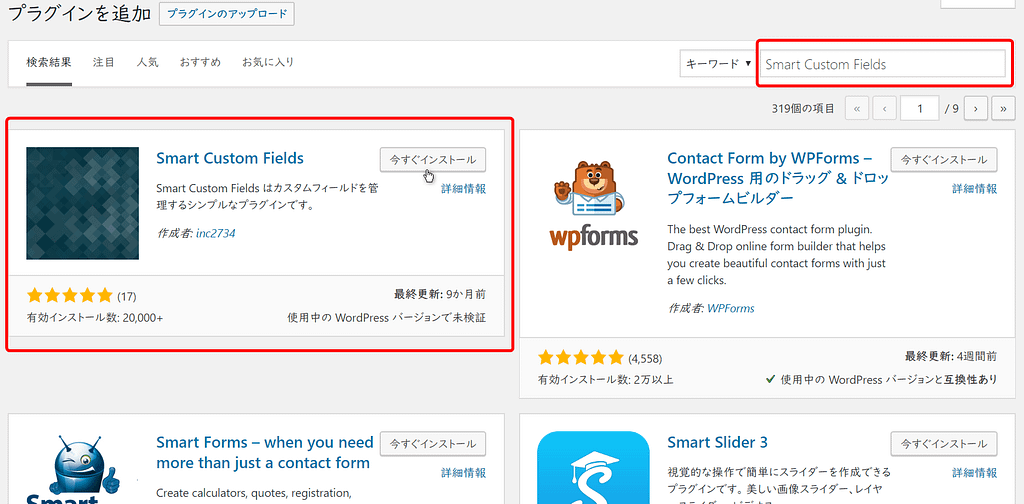
Task: Open Smart Custom Fields title link
Action: 230,158
